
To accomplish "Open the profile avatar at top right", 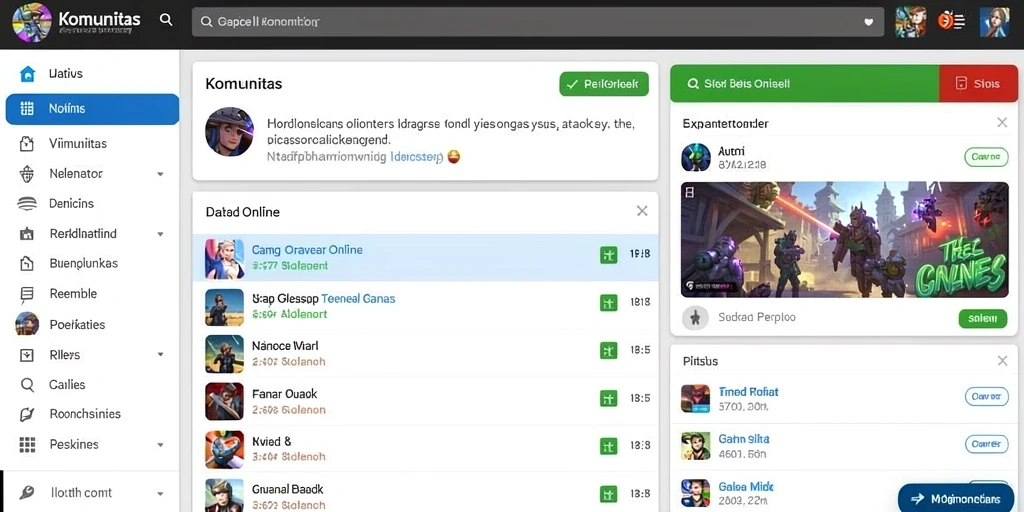I will click(x=995, y=22).
